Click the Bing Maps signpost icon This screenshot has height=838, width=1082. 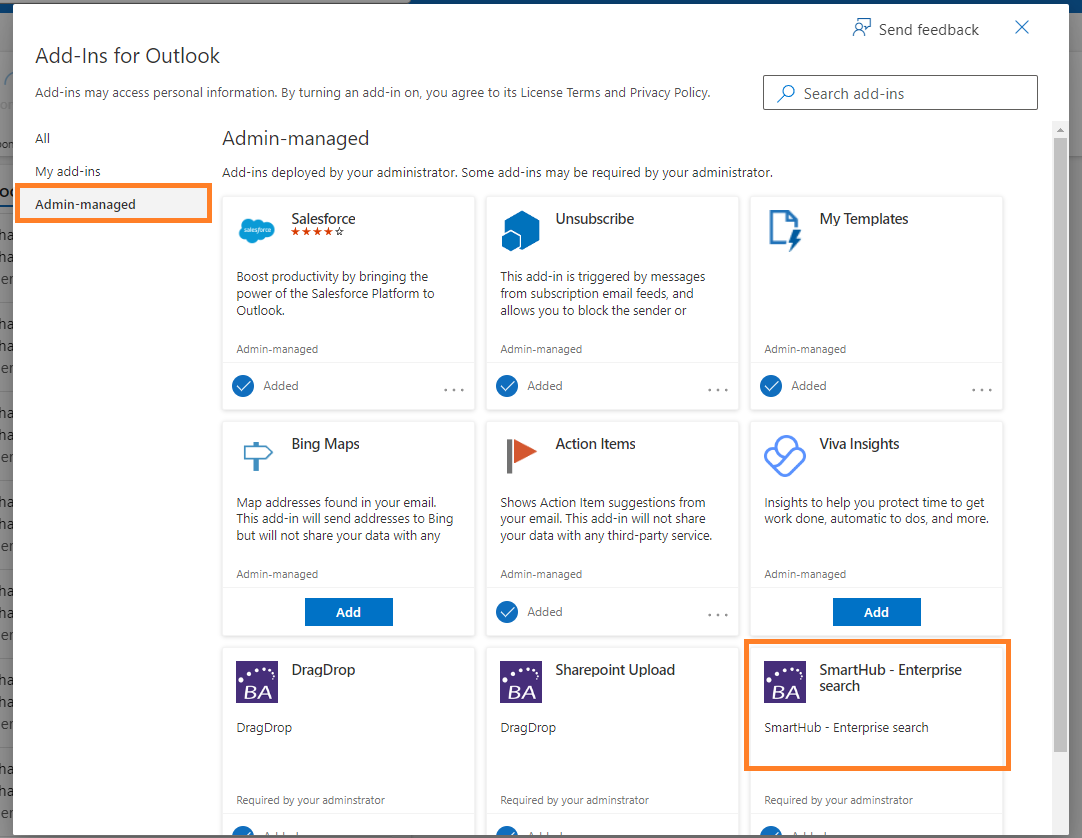coord(257,456)
